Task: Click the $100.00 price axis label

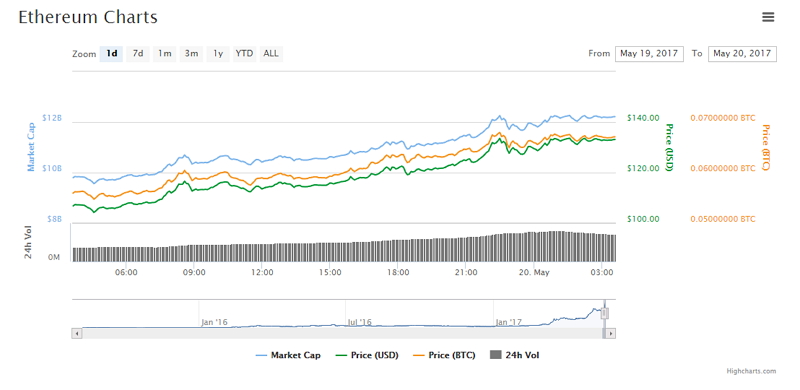Action: [643, 219]
